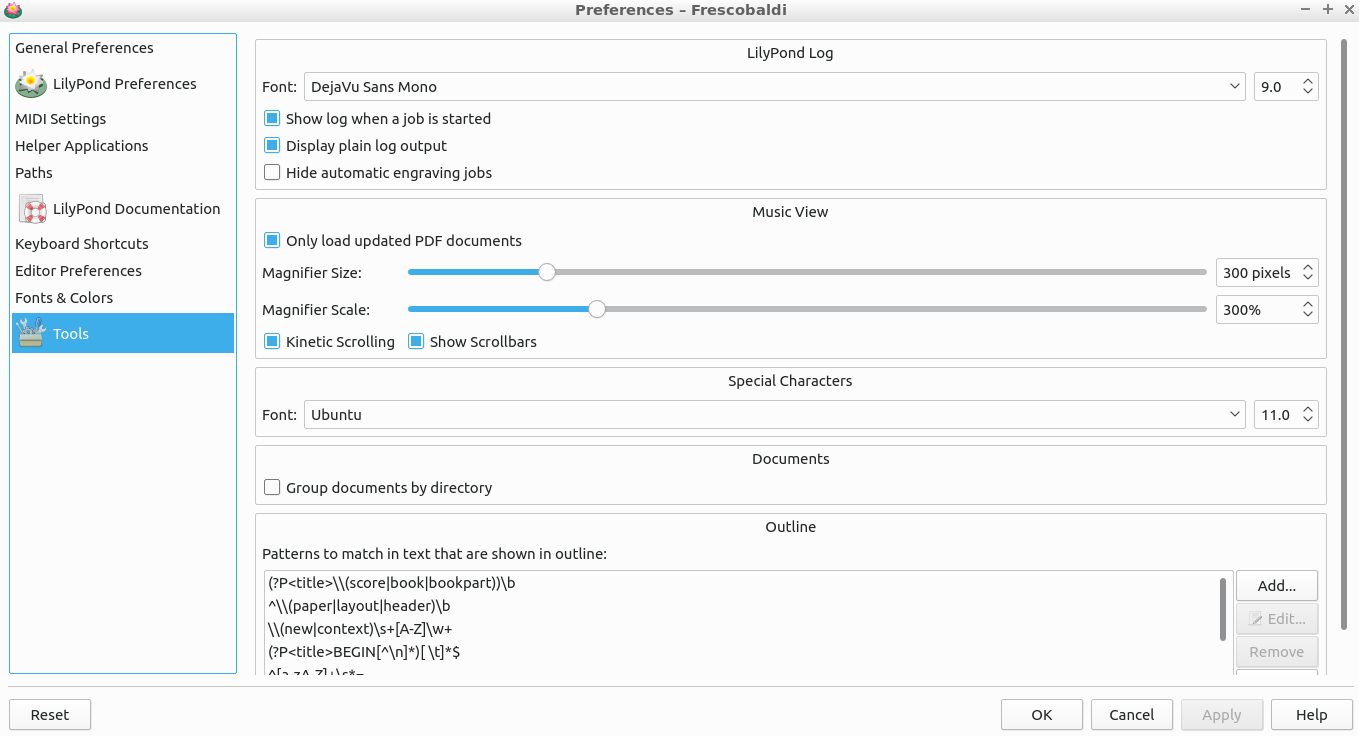Select the new|context pattern row
The height and width of the screenshot is (736, 1359).
tap(740, 629)
